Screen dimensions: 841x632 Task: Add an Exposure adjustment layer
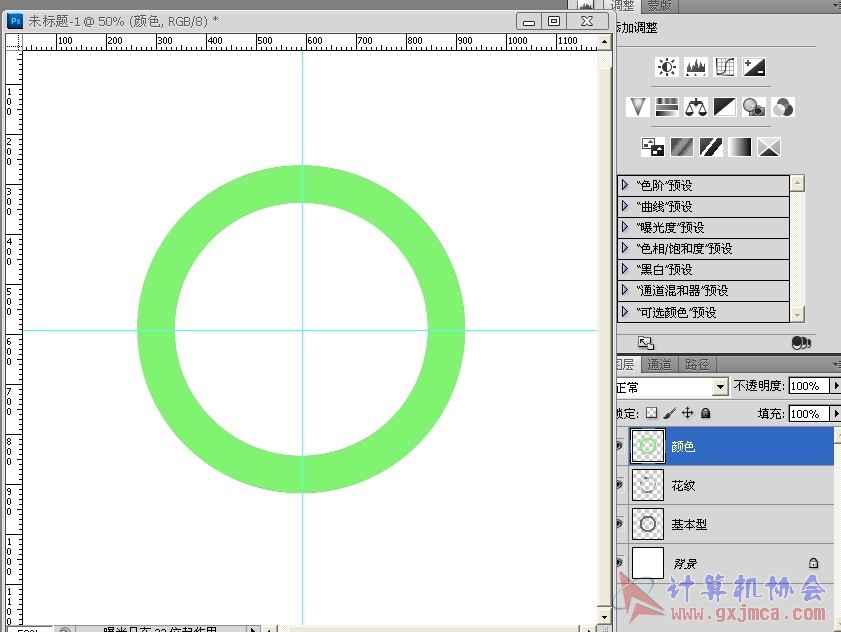pos(754,67)
